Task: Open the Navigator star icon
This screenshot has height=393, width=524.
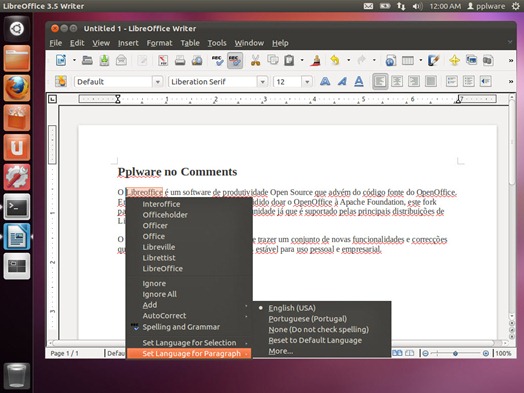Action: pos(454,60)
